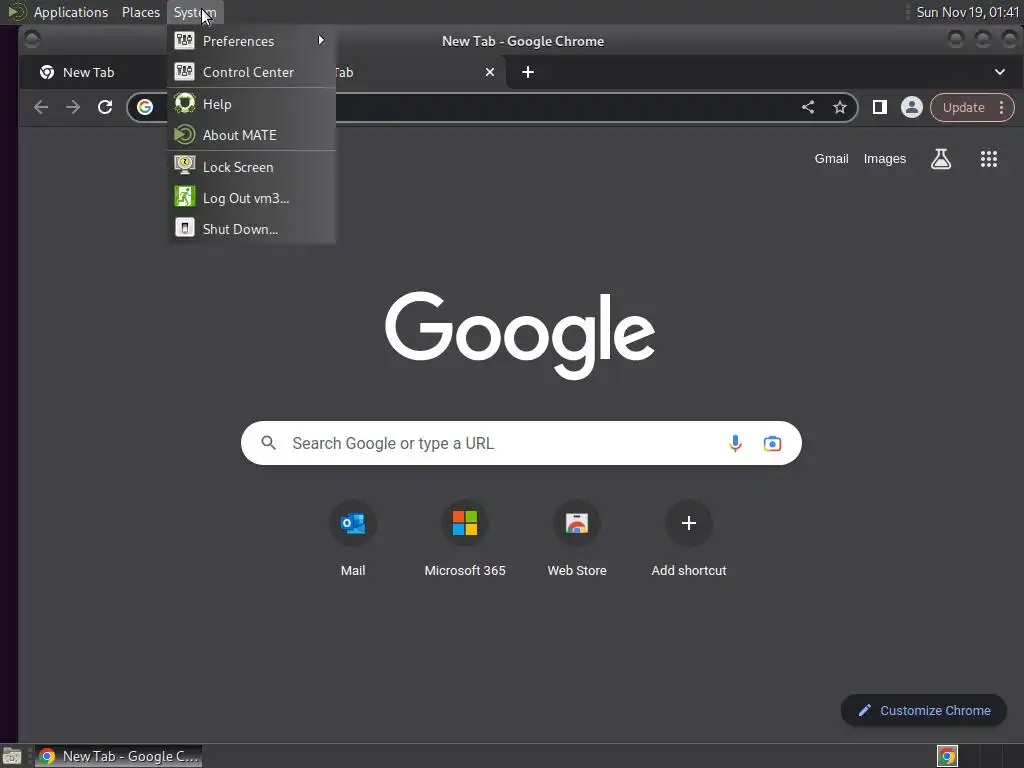Open Search Labs flask icon
Screen dimensions: 1024x768
(940, 159)
